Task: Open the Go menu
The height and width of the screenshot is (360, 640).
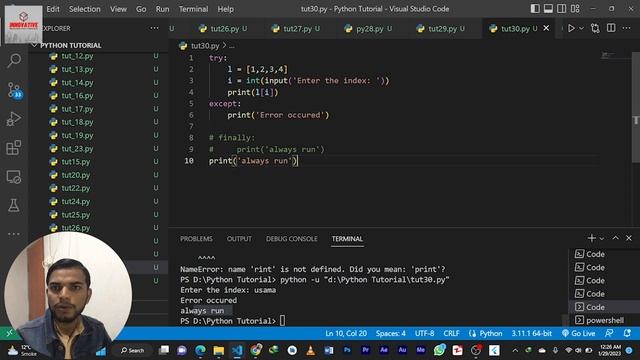Action: coord(141,9)
